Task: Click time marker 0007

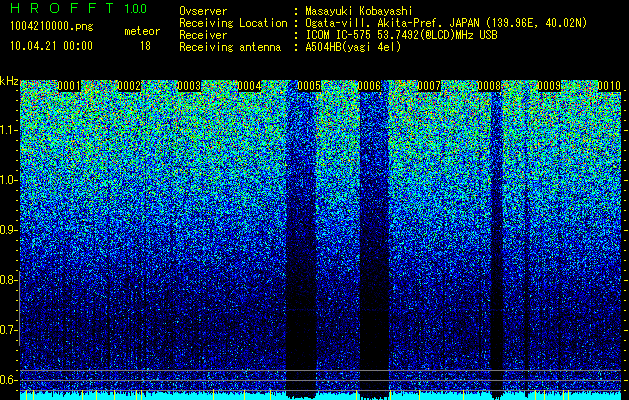Action: click(x=429, y=86)
